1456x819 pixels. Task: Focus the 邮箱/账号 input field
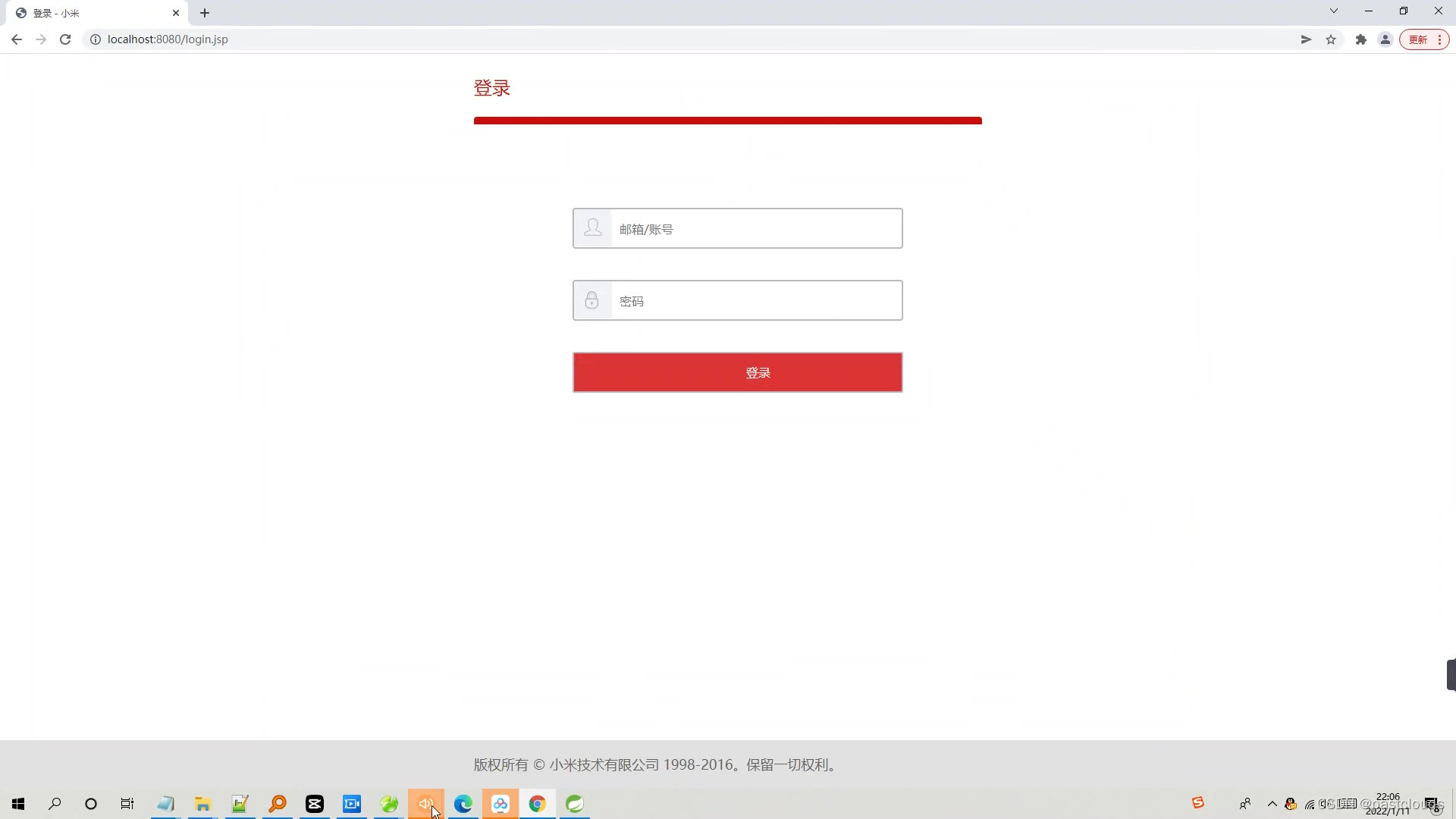755,229
